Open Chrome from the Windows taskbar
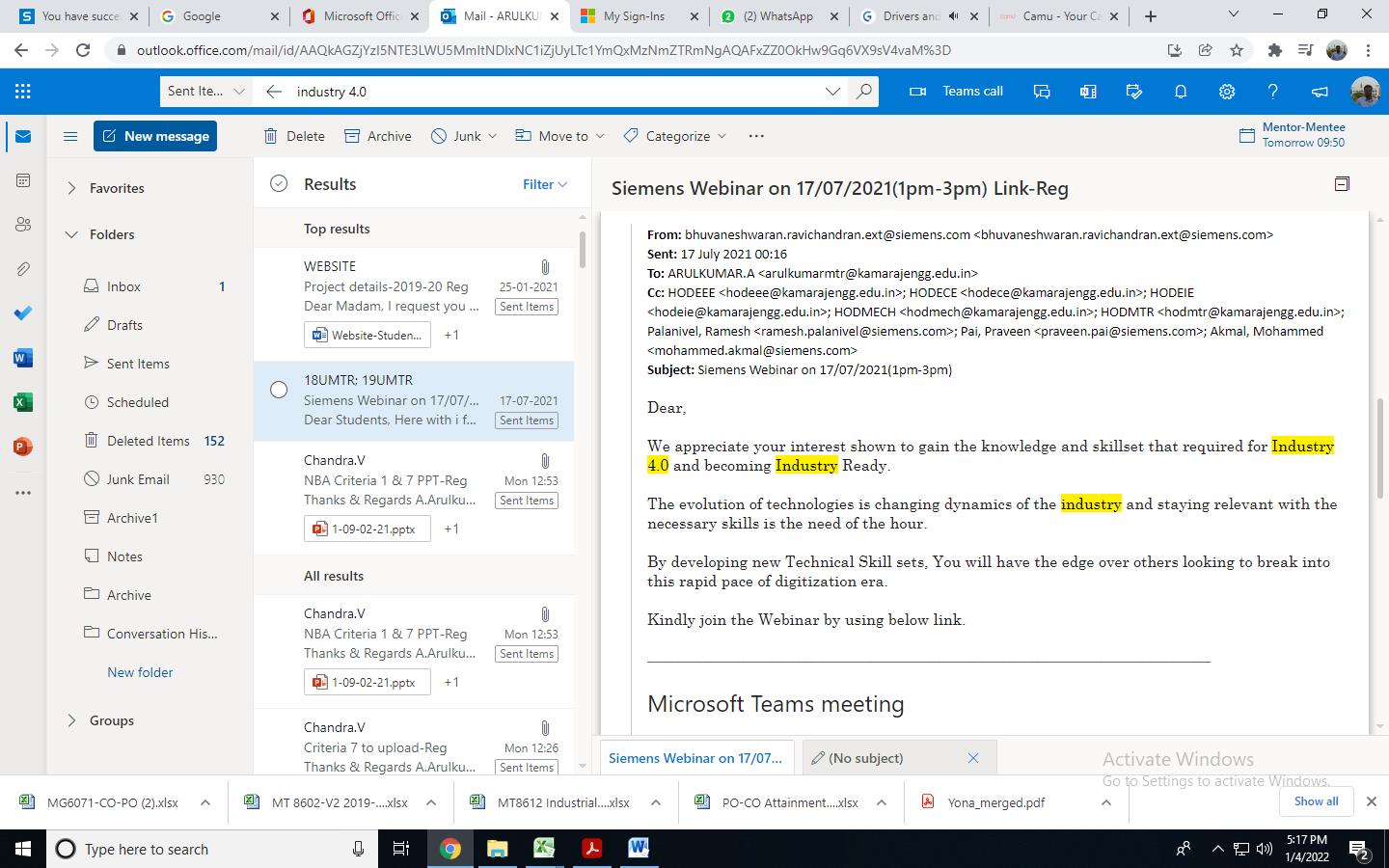 click(x=449, y=849)
